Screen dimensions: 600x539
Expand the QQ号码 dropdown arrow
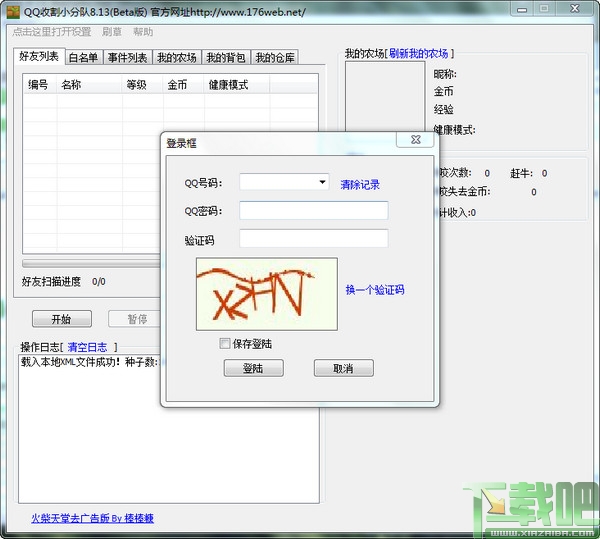point(323,182)
